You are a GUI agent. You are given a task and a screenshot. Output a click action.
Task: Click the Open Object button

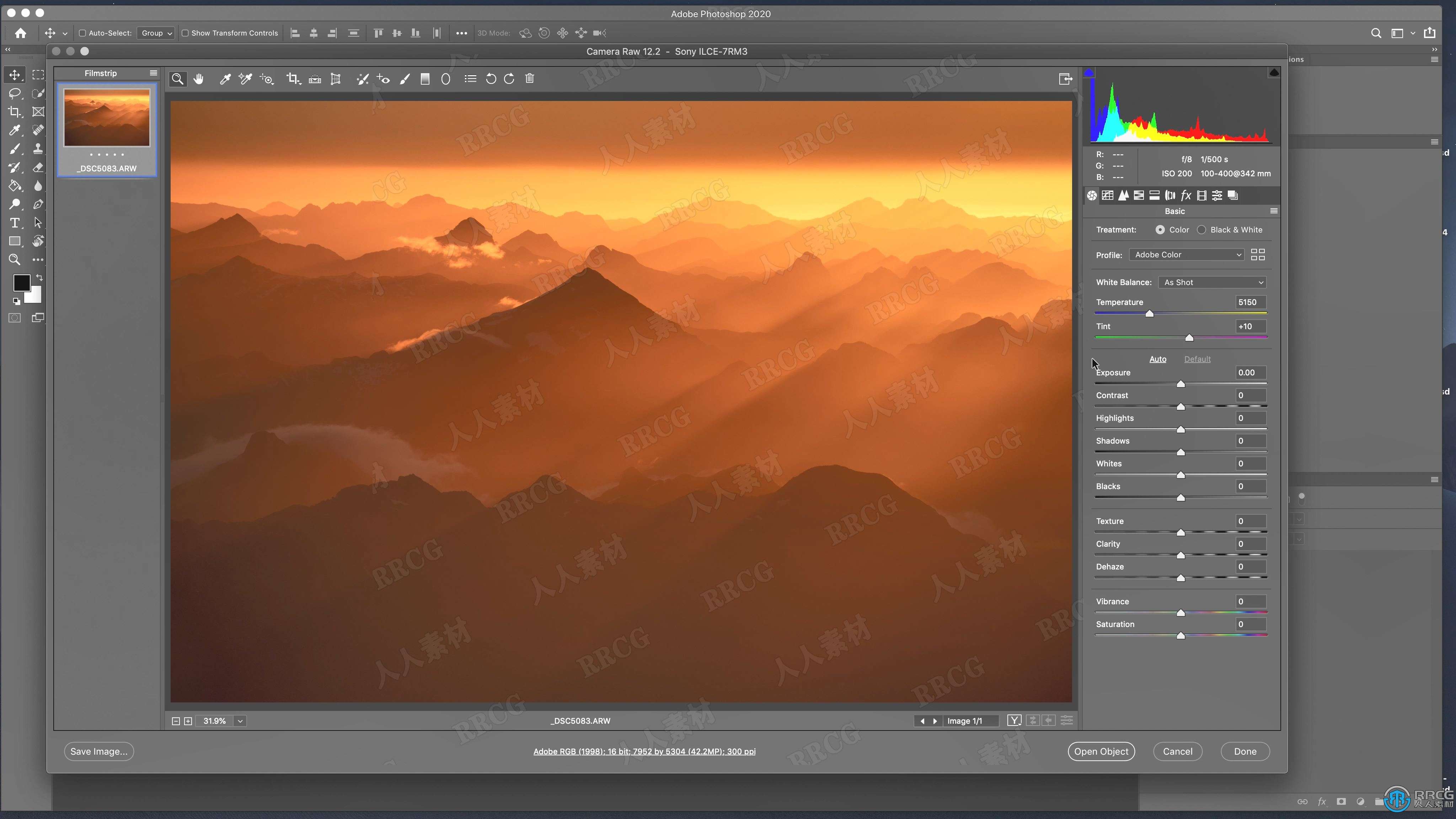(1101, 751)
